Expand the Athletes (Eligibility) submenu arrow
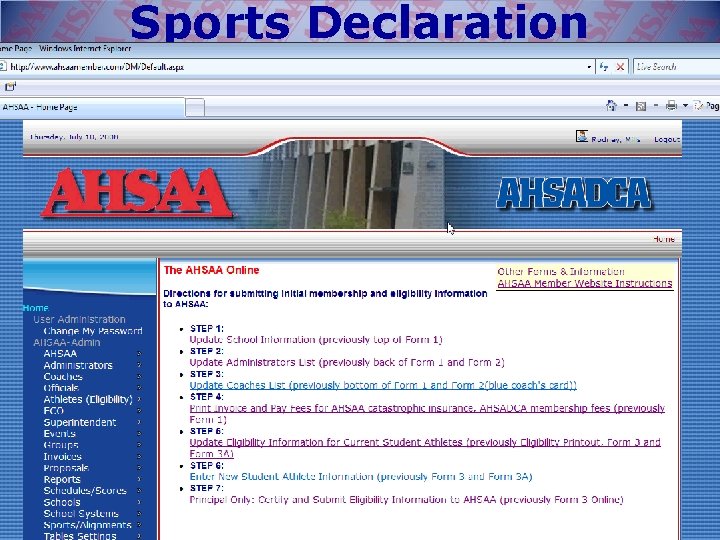 [x=139, y=399]
